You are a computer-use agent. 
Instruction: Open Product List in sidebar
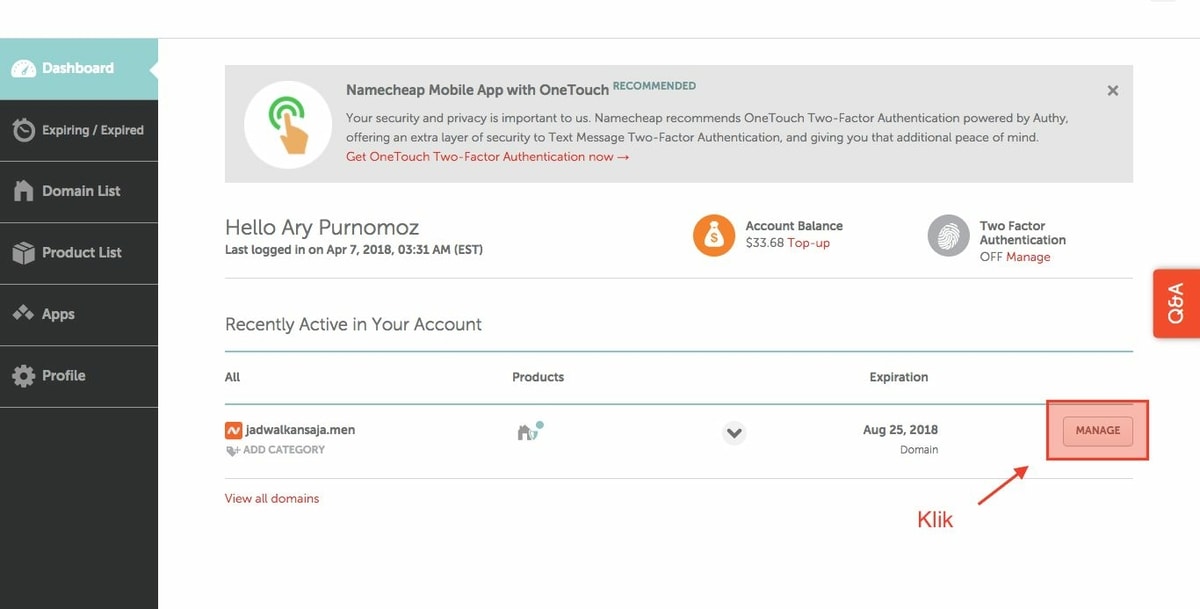coord(79,253)
